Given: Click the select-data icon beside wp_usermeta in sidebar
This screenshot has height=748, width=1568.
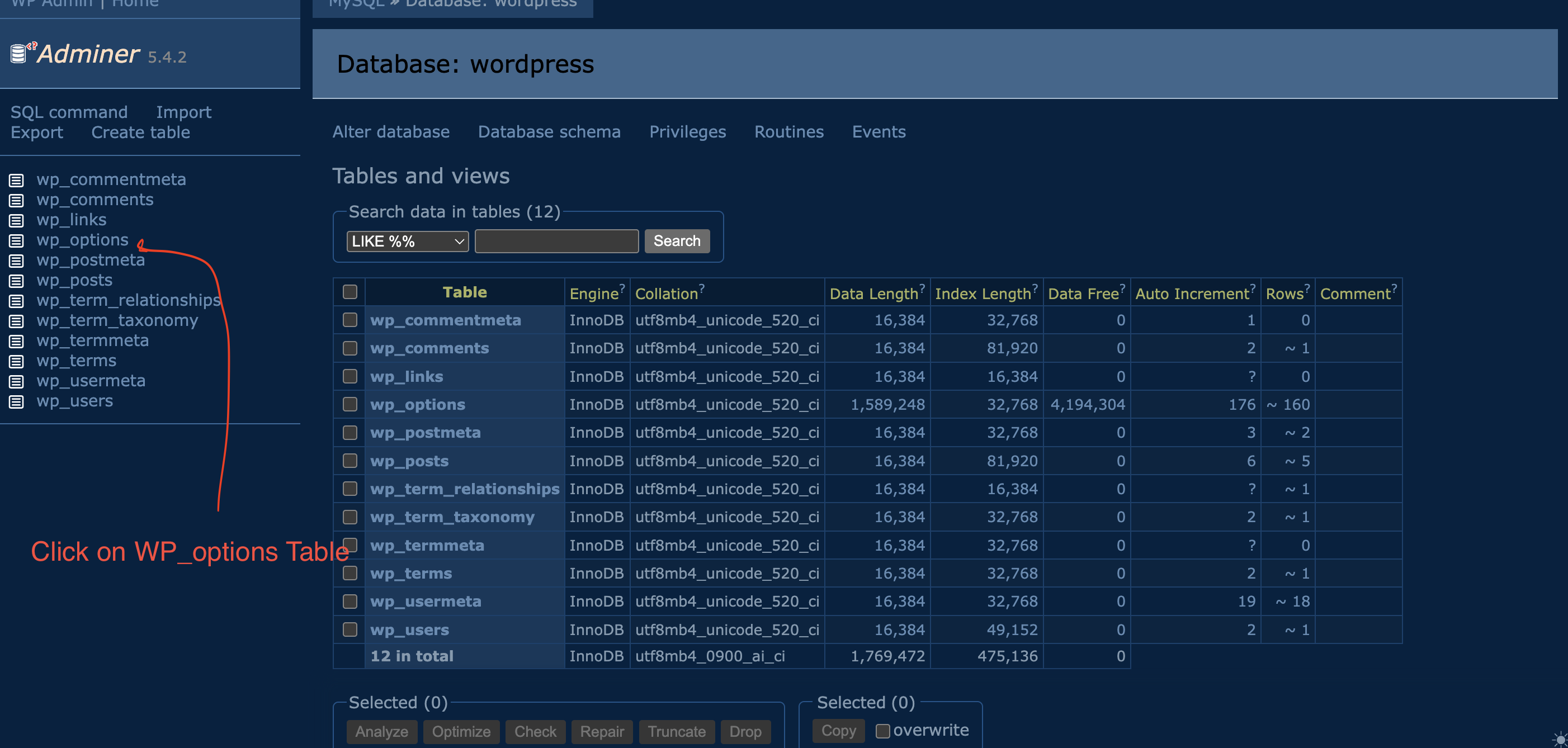Looking at the screenshot, I should [x=16, y=382].
